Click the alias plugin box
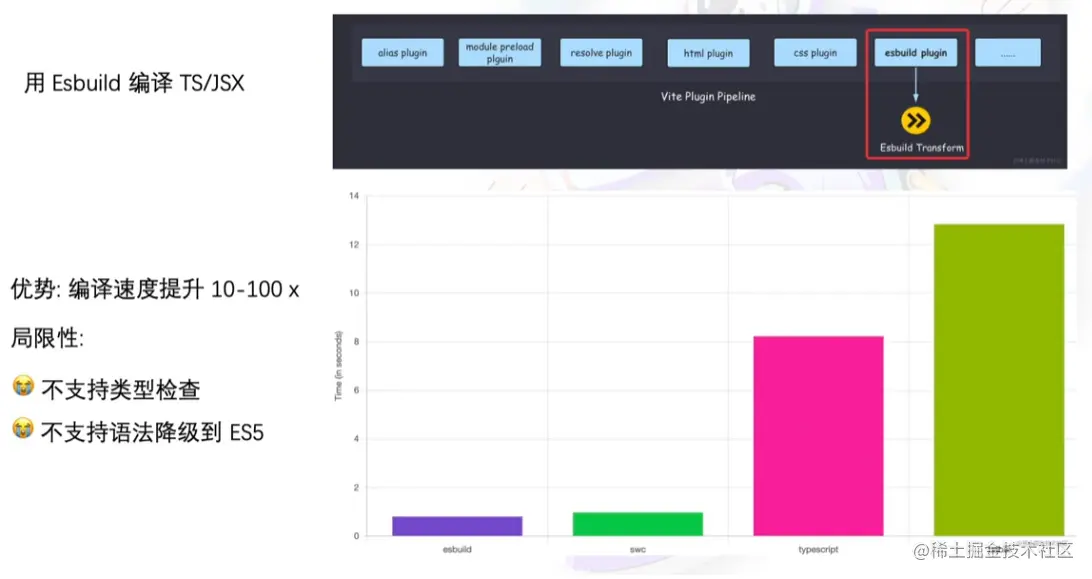 click(403, 53)
